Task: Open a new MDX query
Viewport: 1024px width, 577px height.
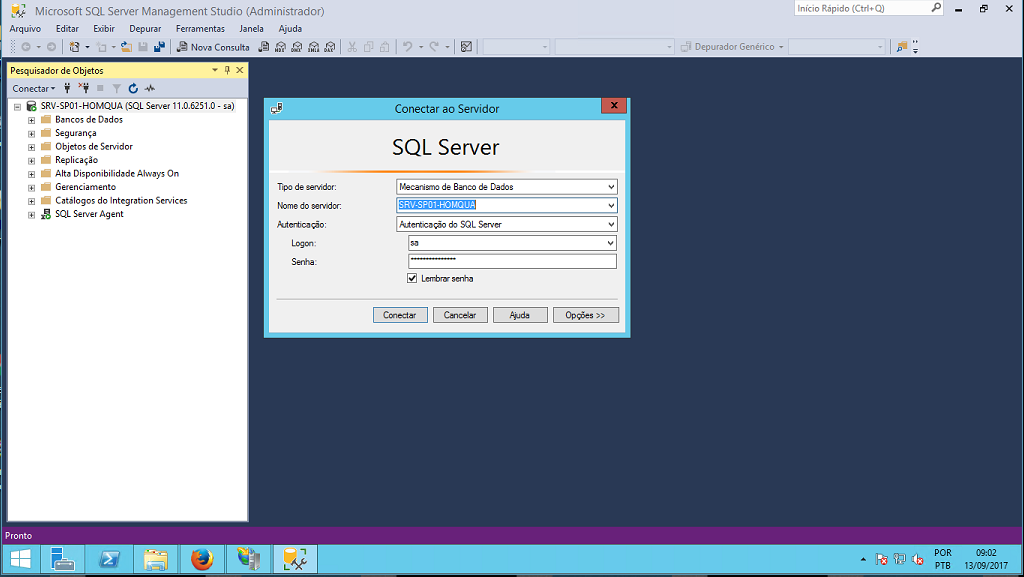Action: click(x=280, y=46)
